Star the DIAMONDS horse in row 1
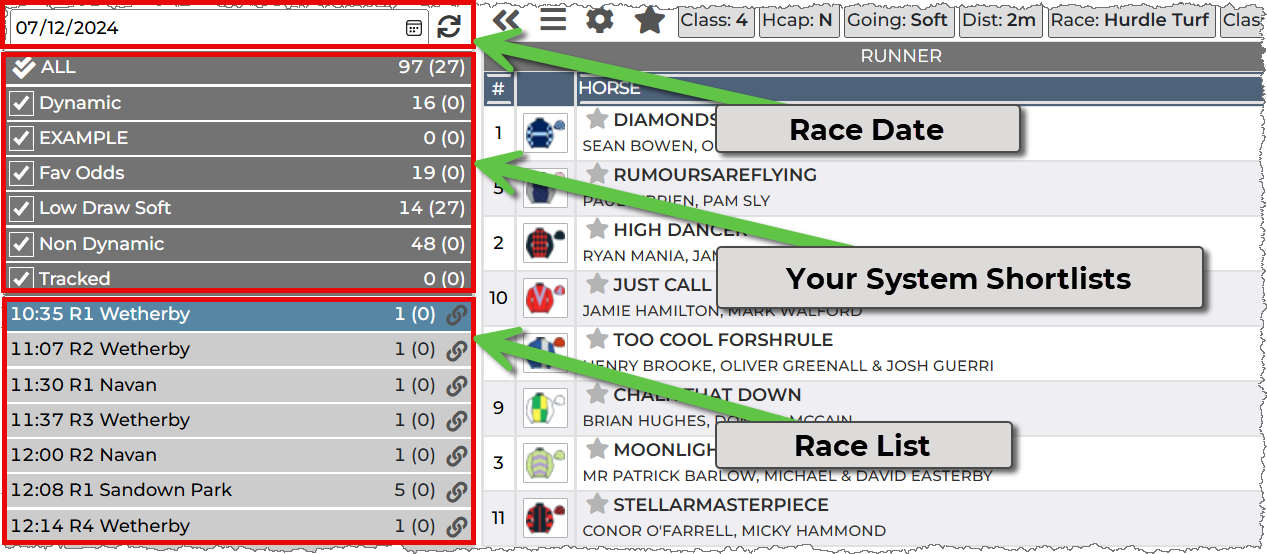Viewport: 1267px width, 554px height. click(x=597, y=119)
